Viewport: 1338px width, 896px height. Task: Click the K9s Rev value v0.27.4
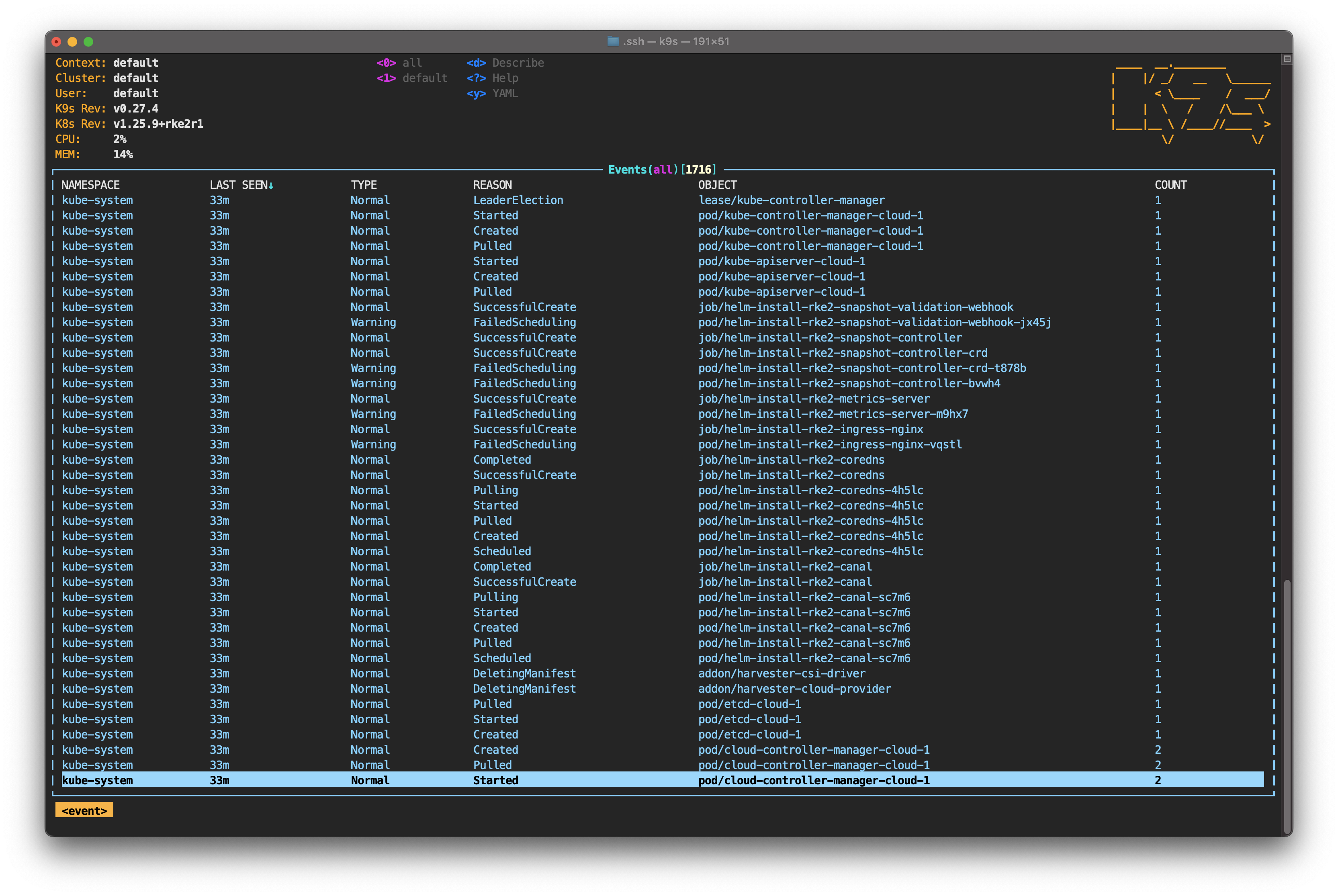pyautogui.click(x=135, y=108)
